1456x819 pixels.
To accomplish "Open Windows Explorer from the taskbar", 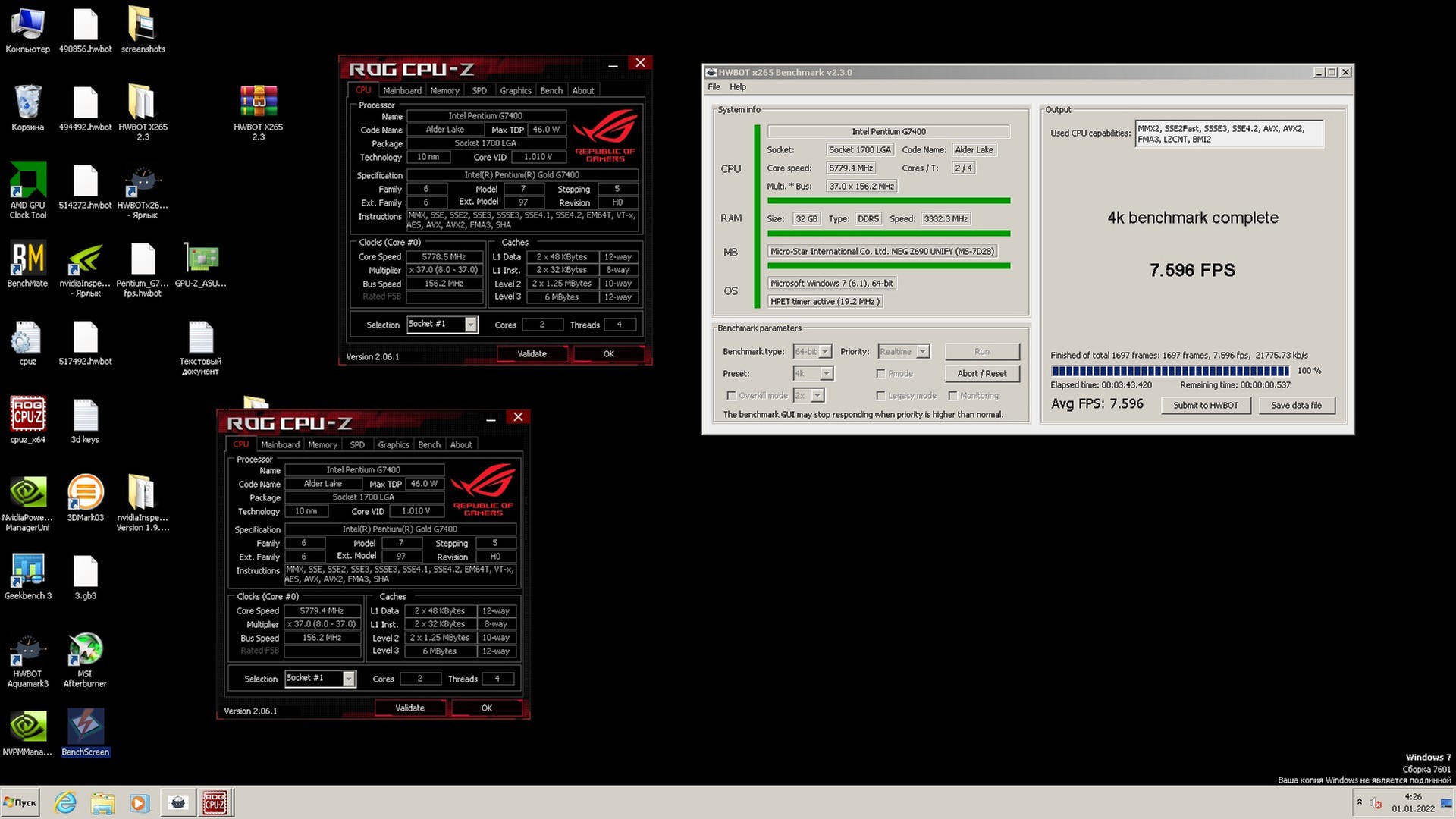I will 102,802.
